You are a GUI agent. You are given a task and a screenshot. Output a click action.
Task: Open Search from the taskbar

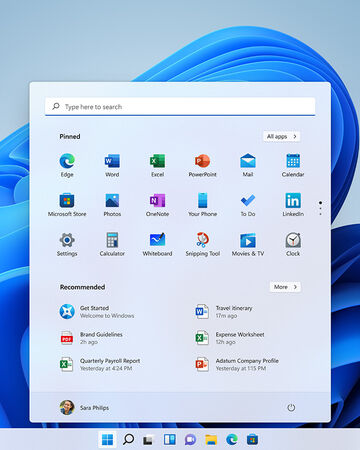click(x=128, y=440)
